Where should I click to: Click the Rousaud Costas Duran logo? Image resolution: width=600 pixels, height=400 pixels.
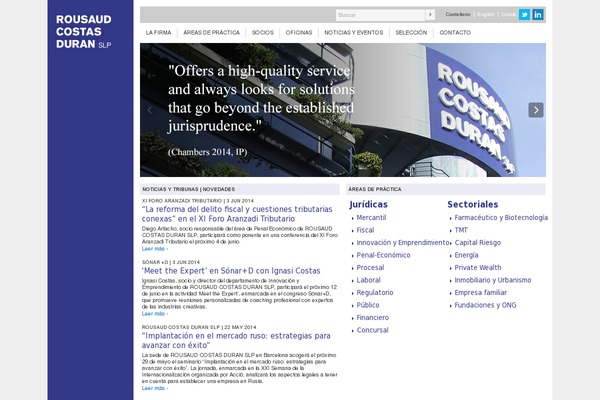coord(83,32)
